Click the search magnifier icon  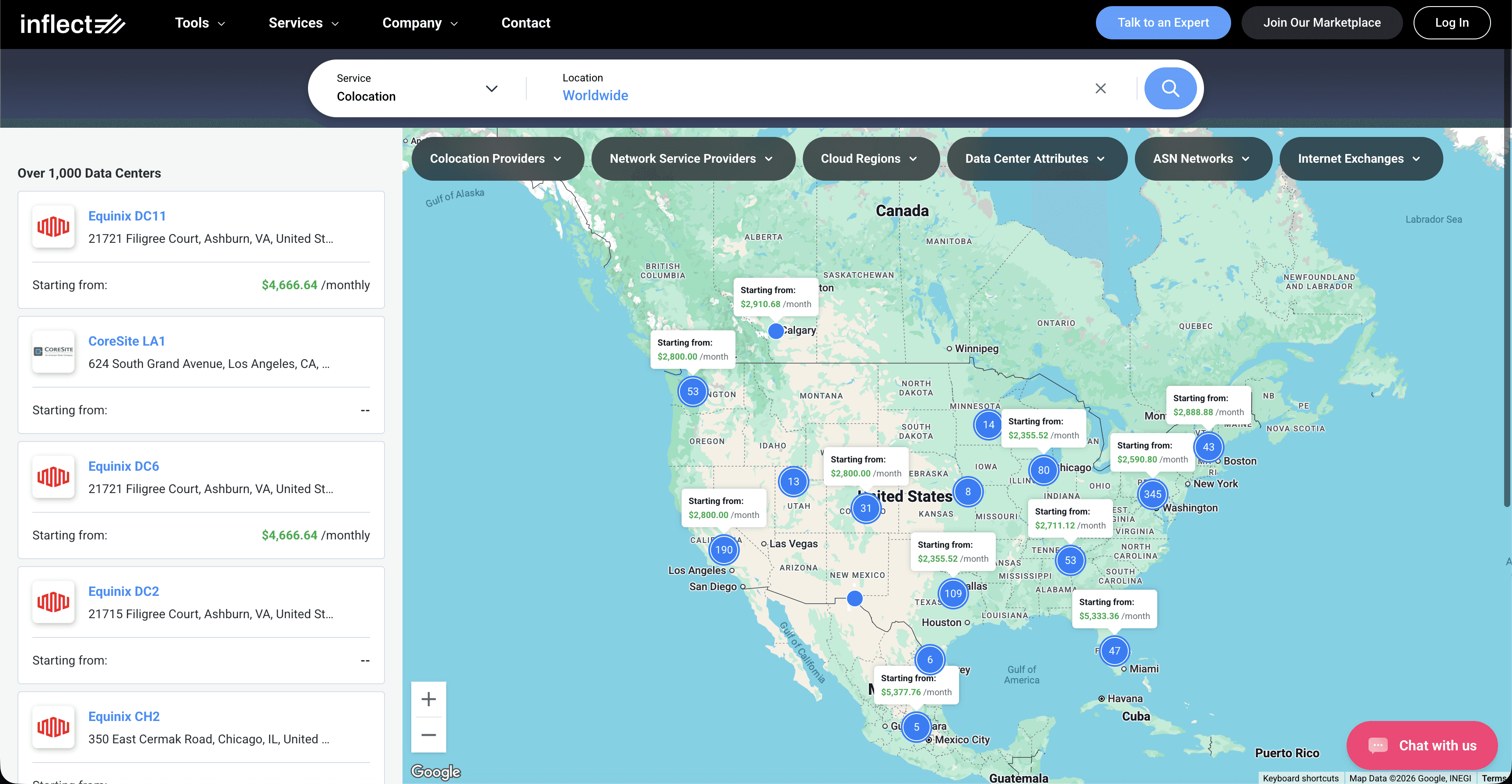point(1170,88)
